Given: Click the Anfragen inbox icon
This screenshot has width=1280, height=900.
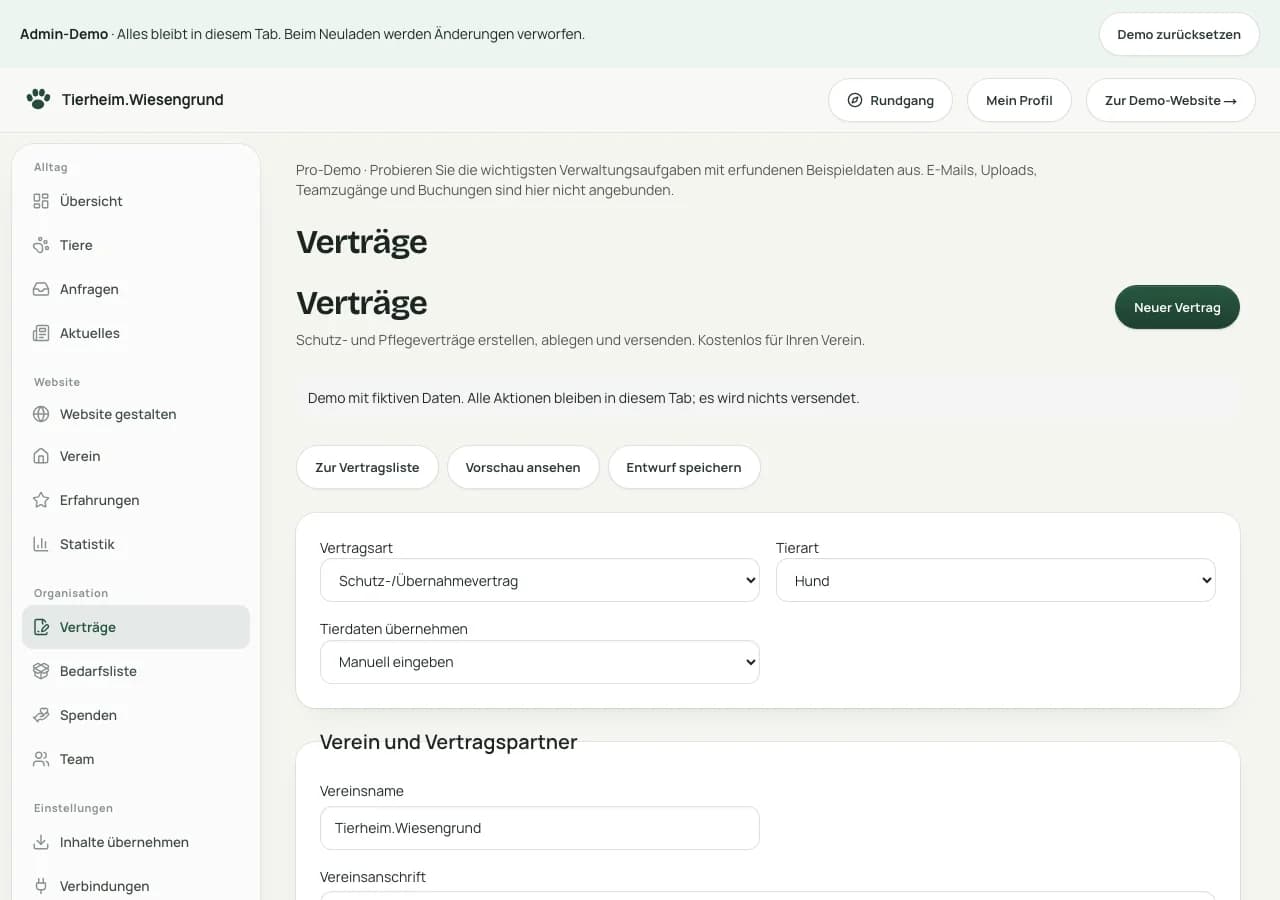Looking at the screenshot, I should [x=41, y=289].
